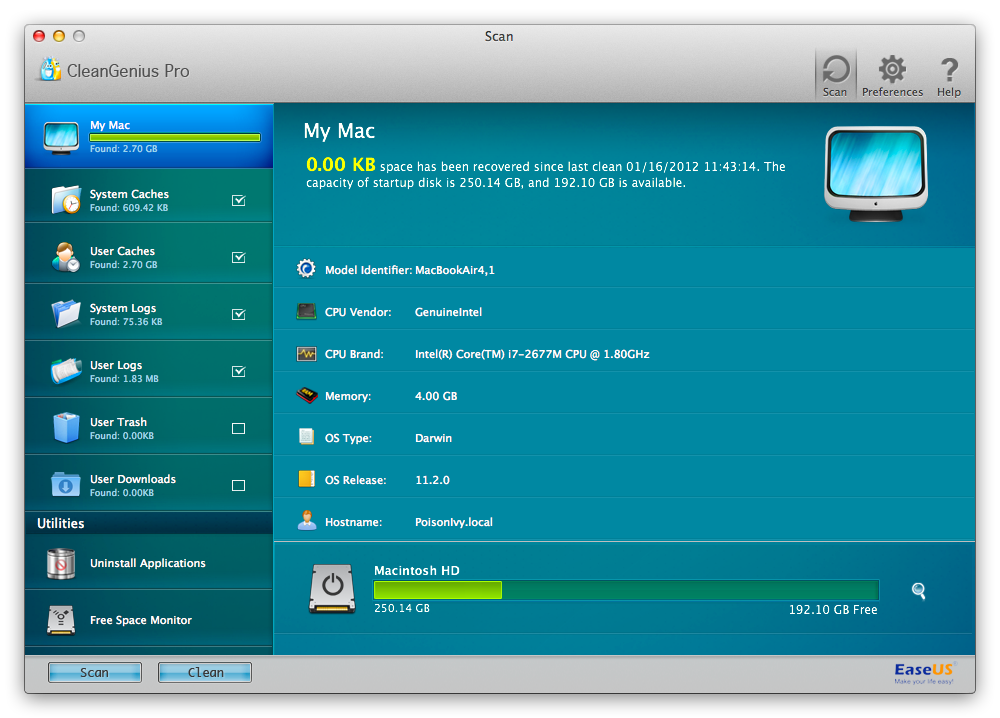Image resolution: width=1000 pixels, height=718 pixels.
Task: Click Macintosh HD disk usage bar
Action: [x=626, y=590]
